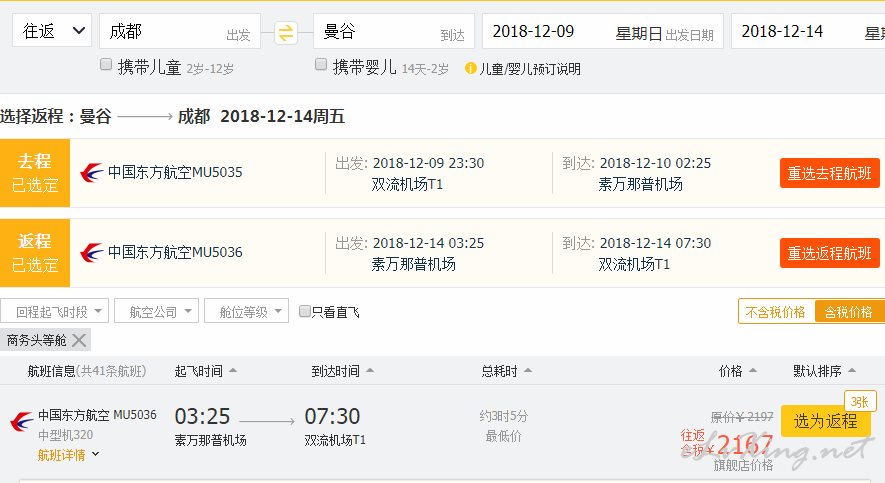This screenshot has height=483, width=885.
Task: Open 航空公司 filter dropdown
Action: [156, 311]
